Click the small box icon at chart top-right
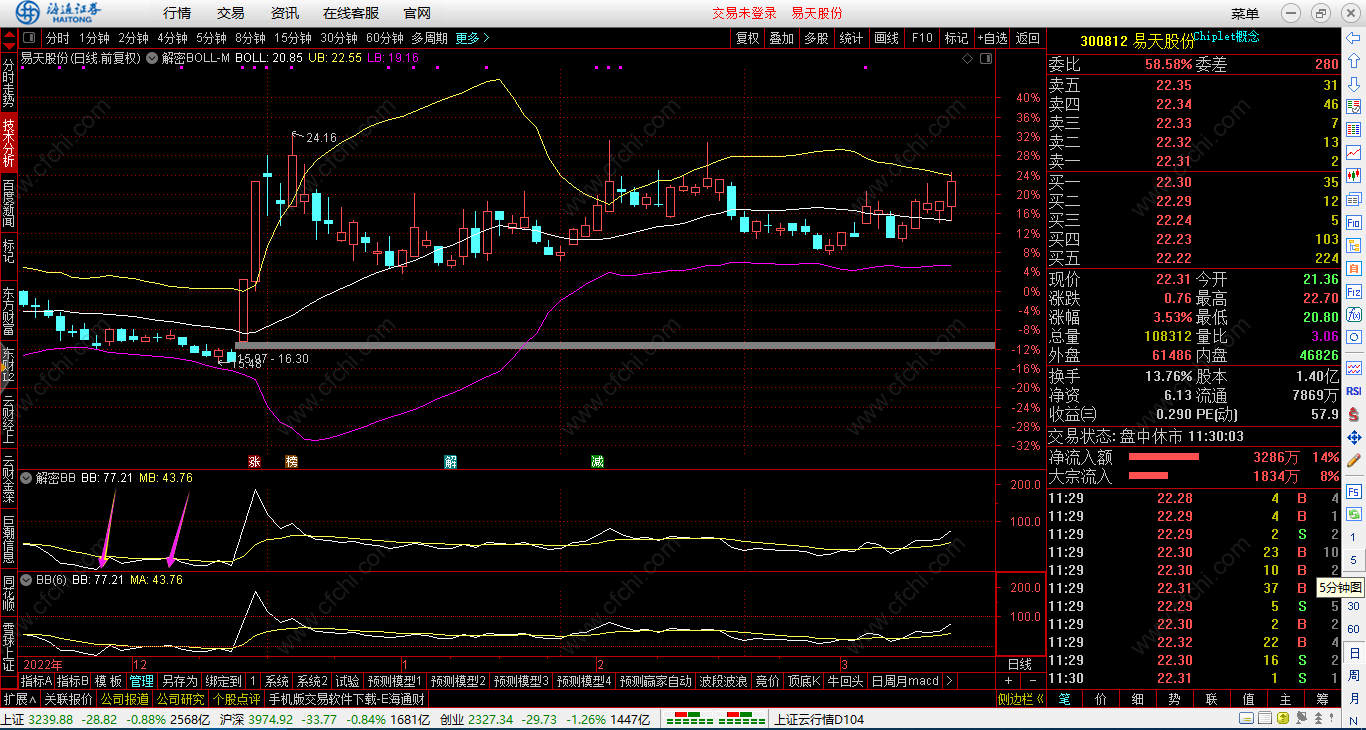Viewport: 1366px width, 730px height. (985, 58)
